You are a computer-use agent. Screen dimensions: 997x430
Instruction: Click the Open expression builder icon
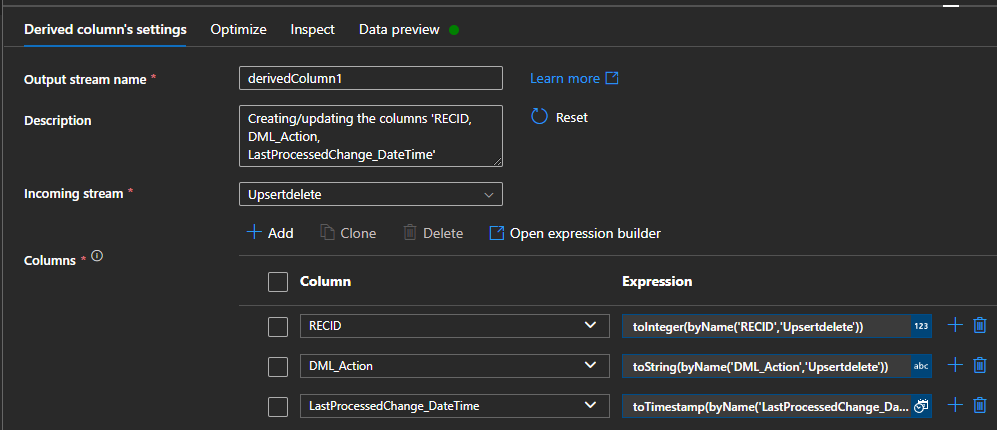tap(497, 233)
